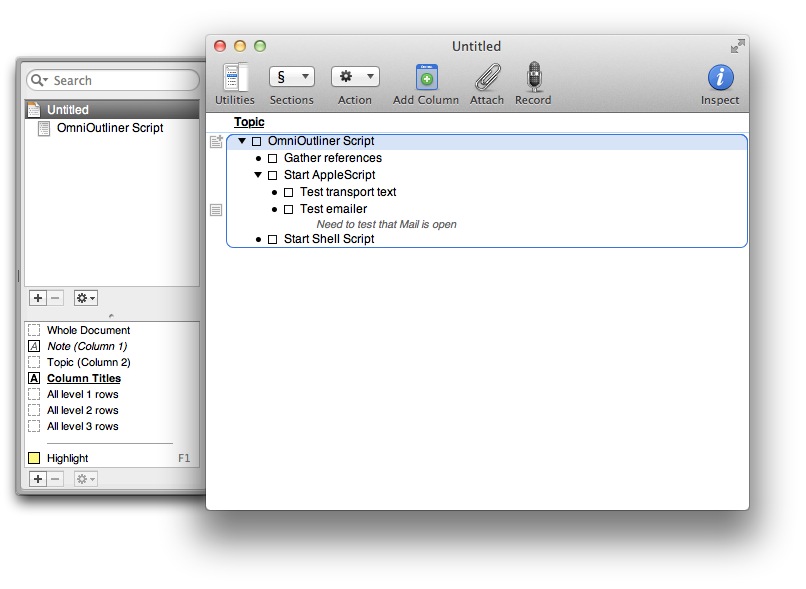Click the style chit for Topic (Column 2)
Image resolution: width=806 pixels, height=589 pixels.
pyautogui.click(x=34, y=362)
